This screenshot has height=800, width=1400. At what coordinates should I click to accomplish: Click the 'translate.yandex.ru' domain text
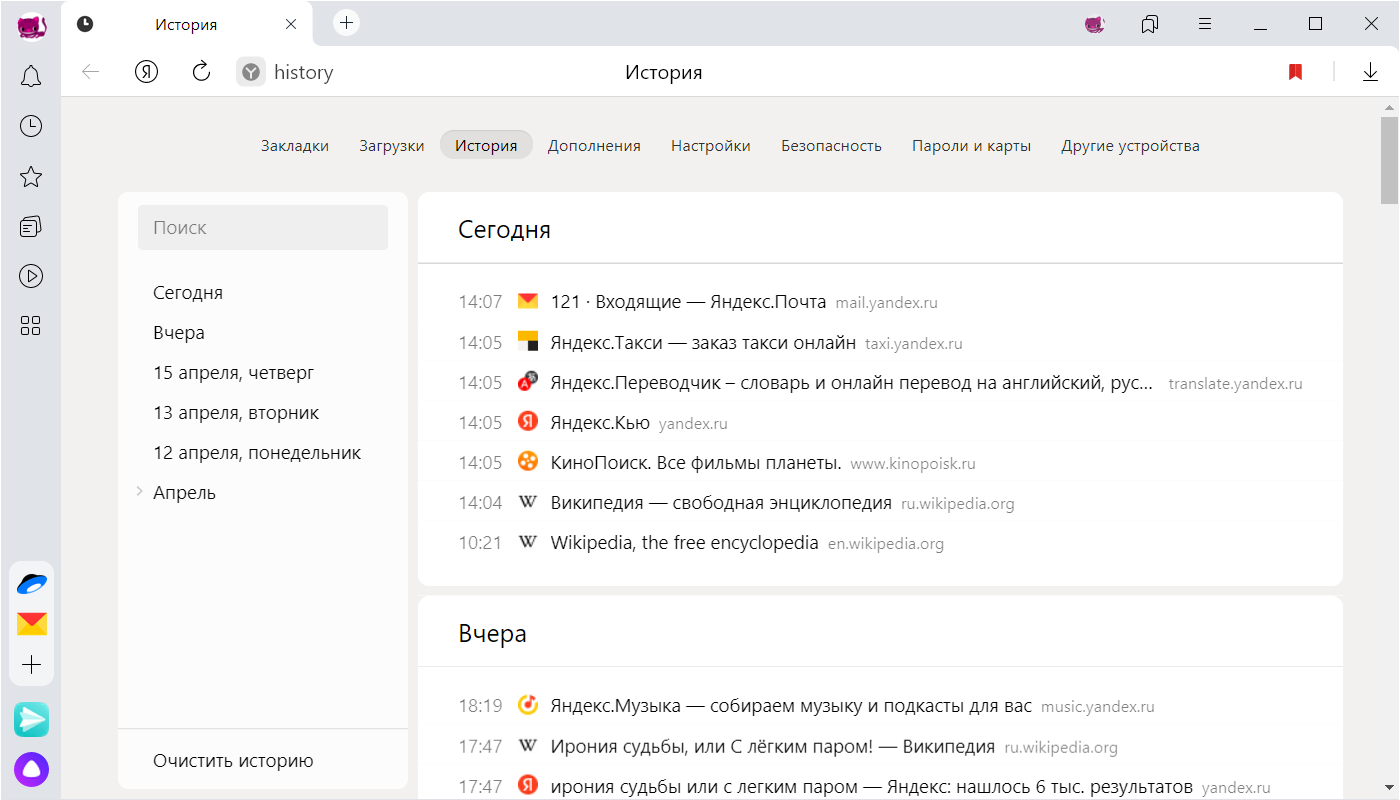click(1235, 384)
